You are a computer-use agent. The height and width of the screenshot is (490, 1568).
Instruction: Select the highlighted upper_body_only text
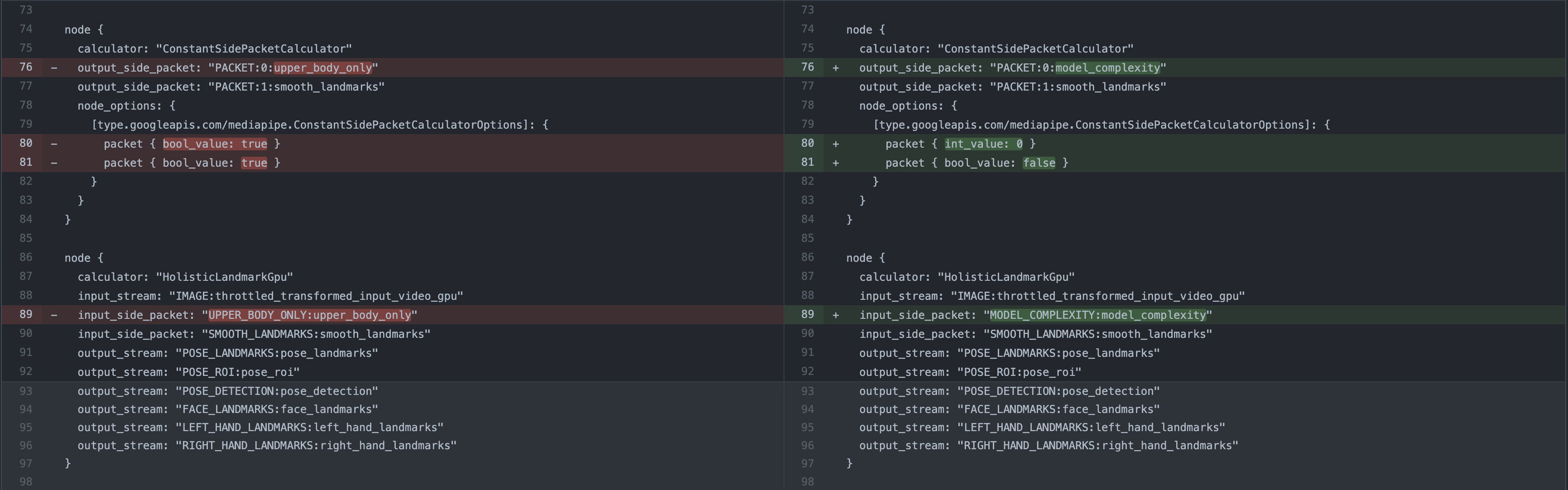(x=324, y=67)
